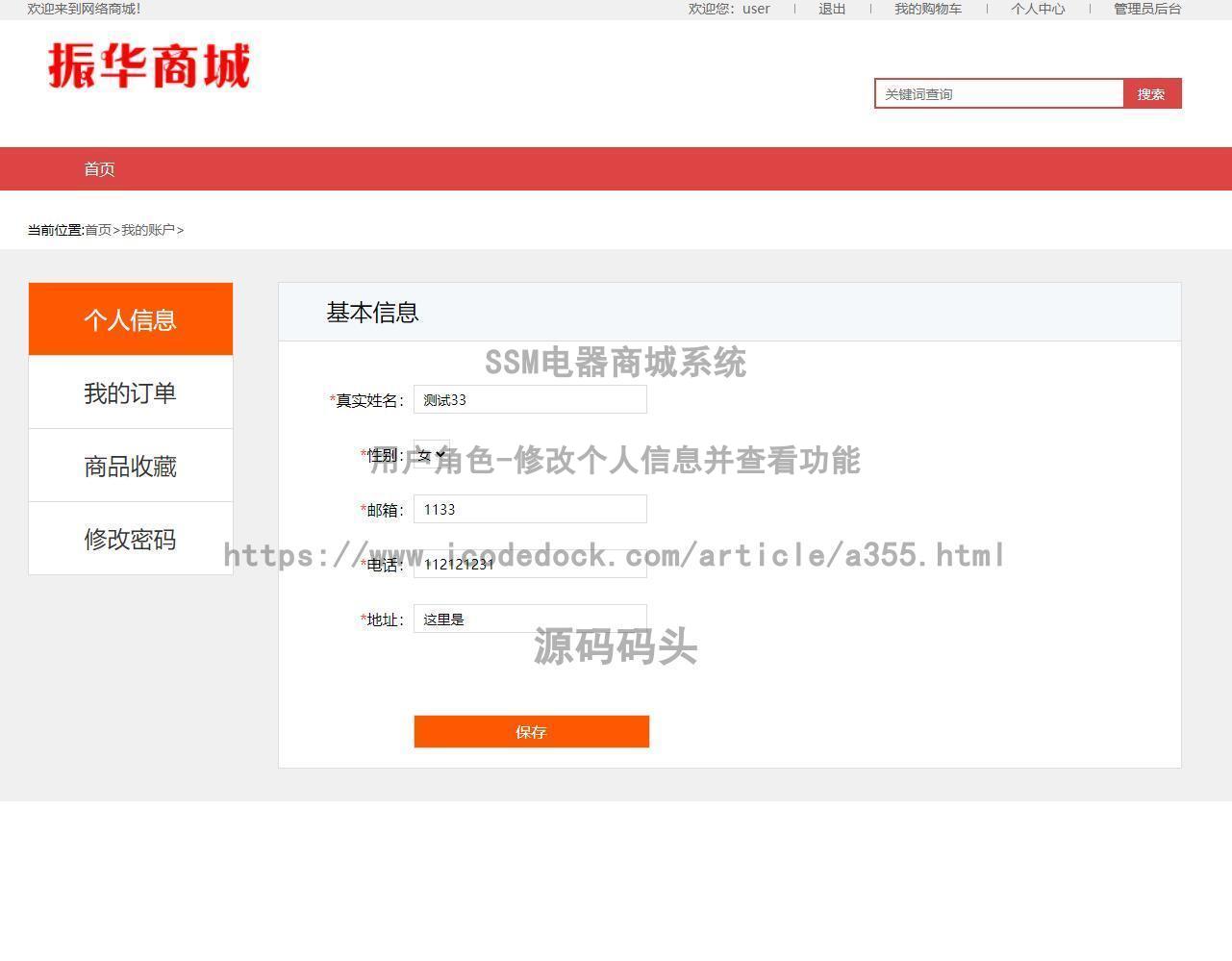
Task: Navigate home via 首页 nav bar item
Action: [99, 168]
